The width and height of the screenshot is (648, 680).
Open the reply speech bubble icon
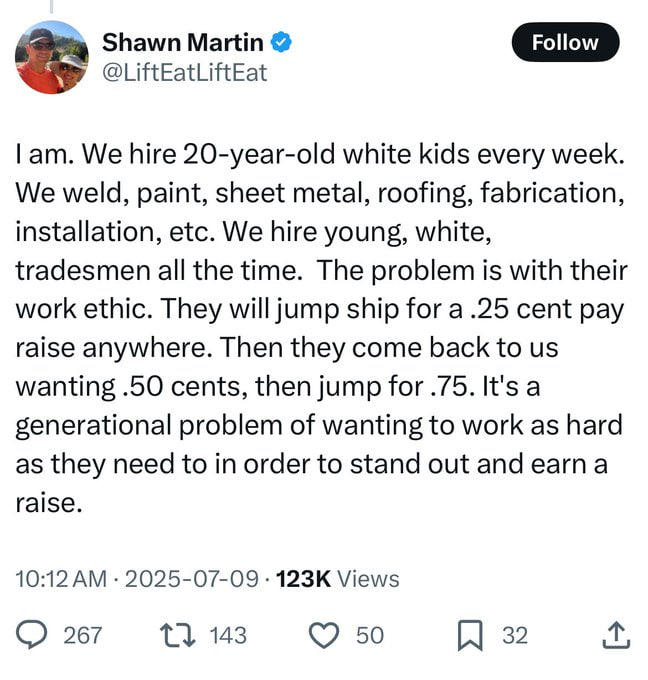[31, 634]
